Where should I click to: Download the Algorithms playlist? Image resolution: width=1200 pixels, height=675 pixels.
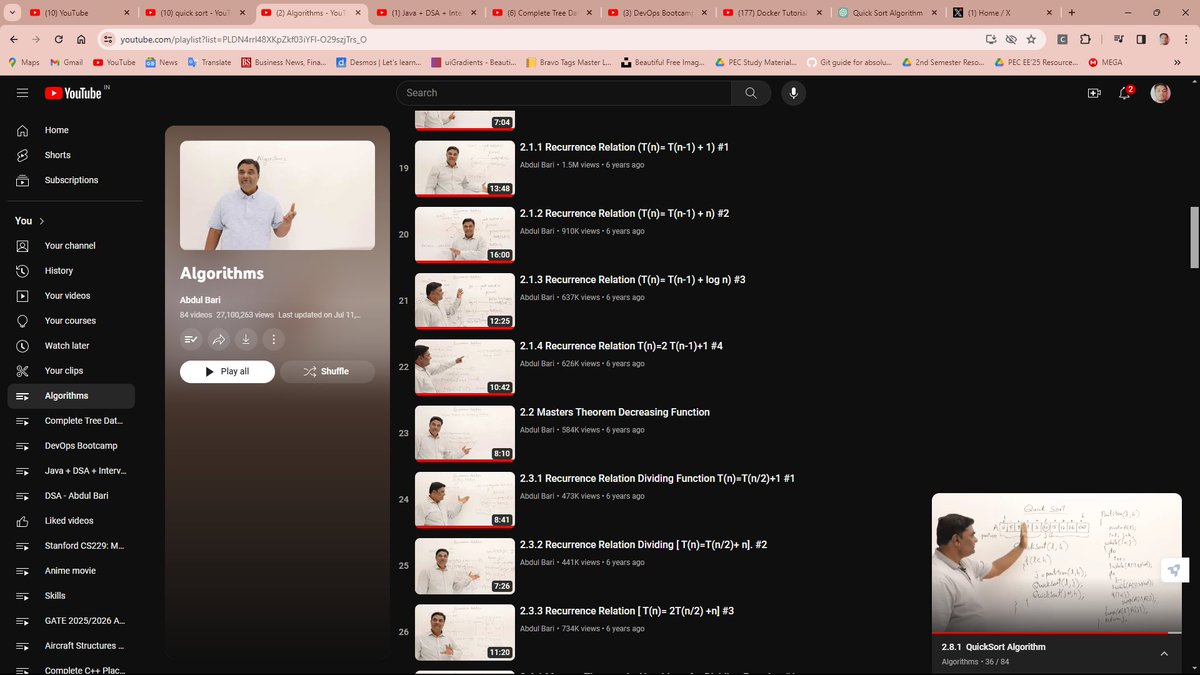(x=246, y=339)
